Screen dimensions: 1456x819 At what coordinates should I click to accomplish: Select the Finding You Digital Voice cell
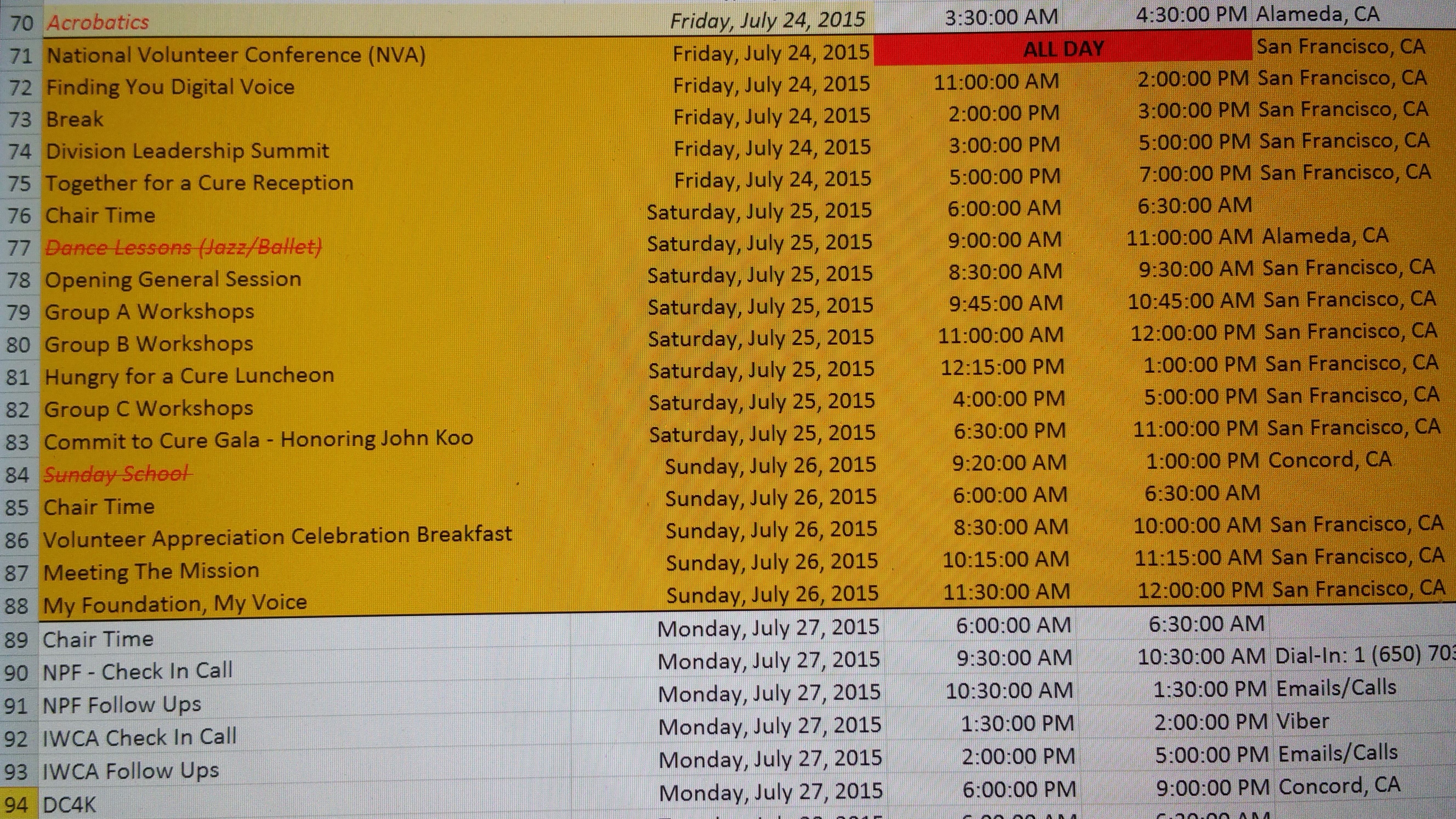[170, 87]
